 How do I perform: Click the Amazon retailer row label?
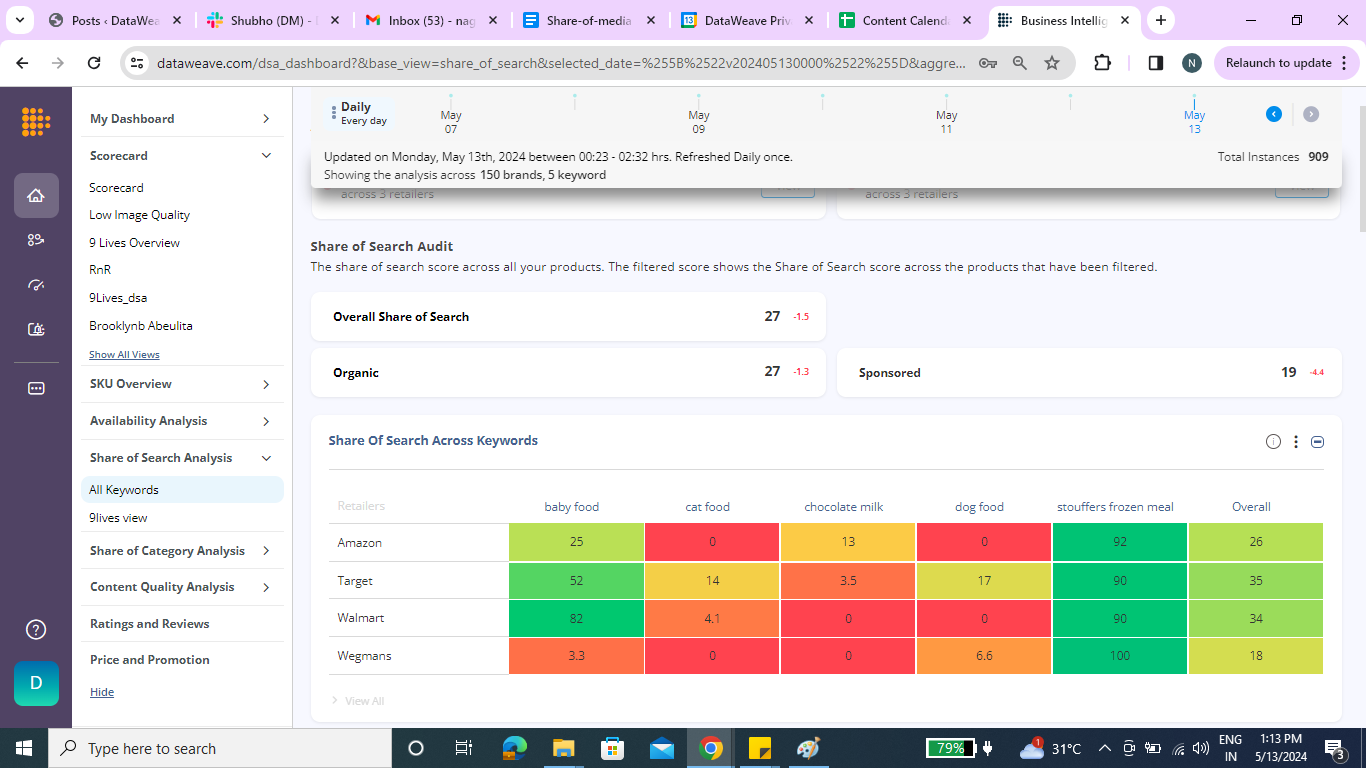tap(360, 542)
